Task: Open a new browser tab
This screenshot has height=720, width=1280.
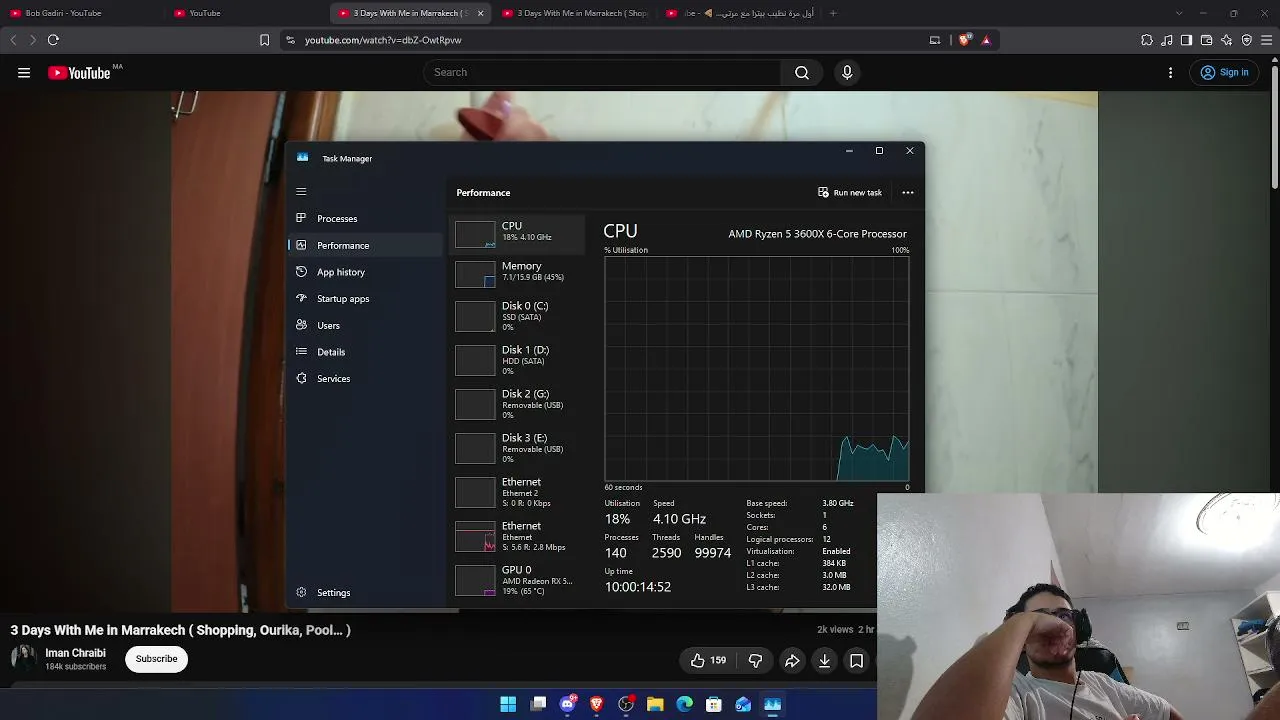Action: [833, 13]
